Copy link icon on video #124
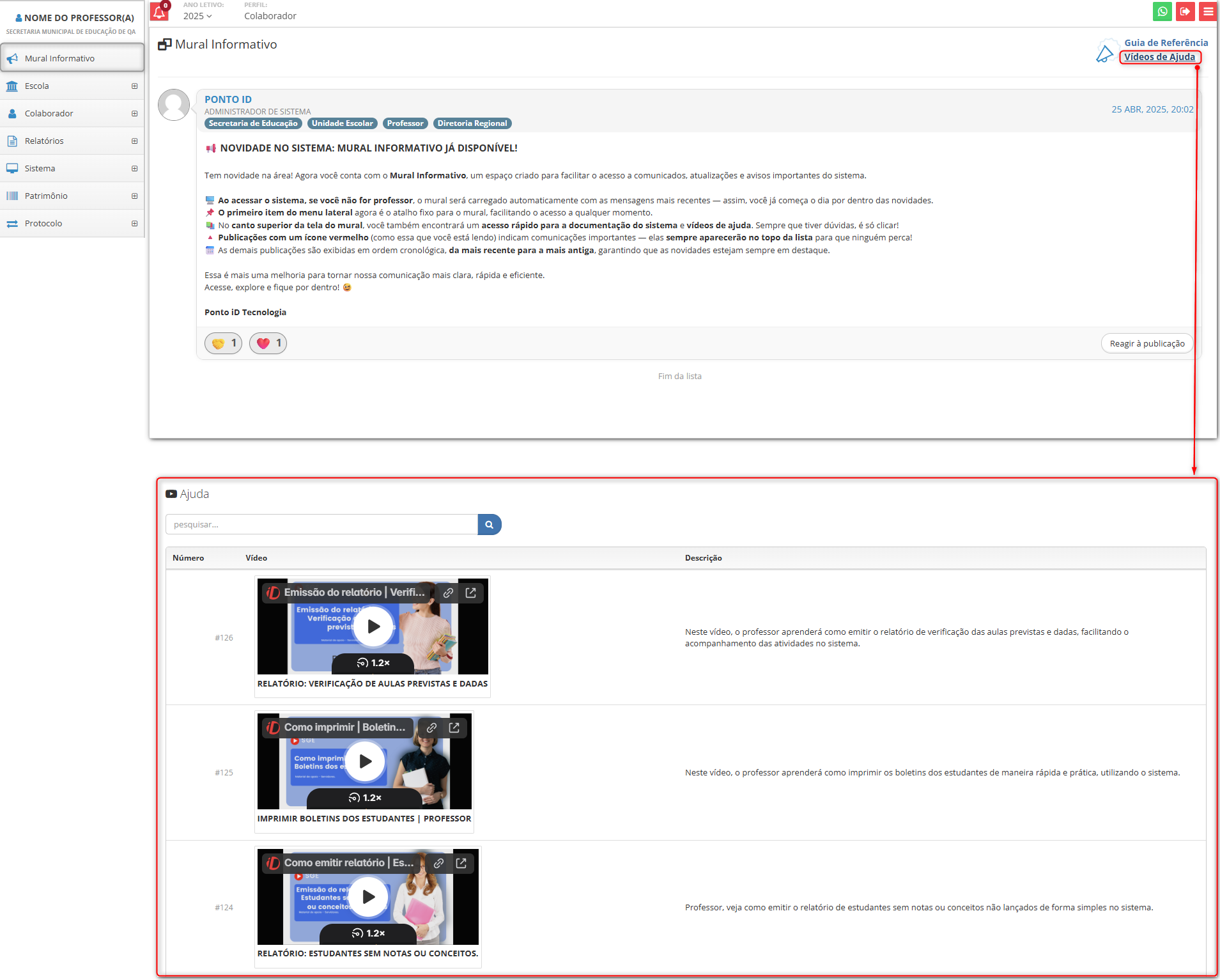 439,863
